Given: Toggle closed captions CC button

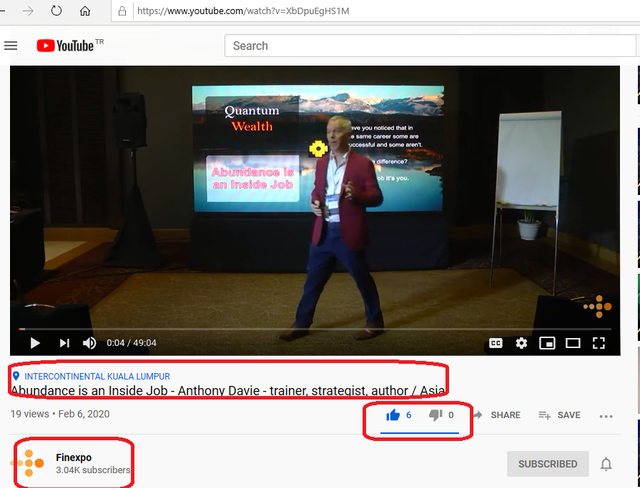Looking at the screenshot, I should [496, 343].
